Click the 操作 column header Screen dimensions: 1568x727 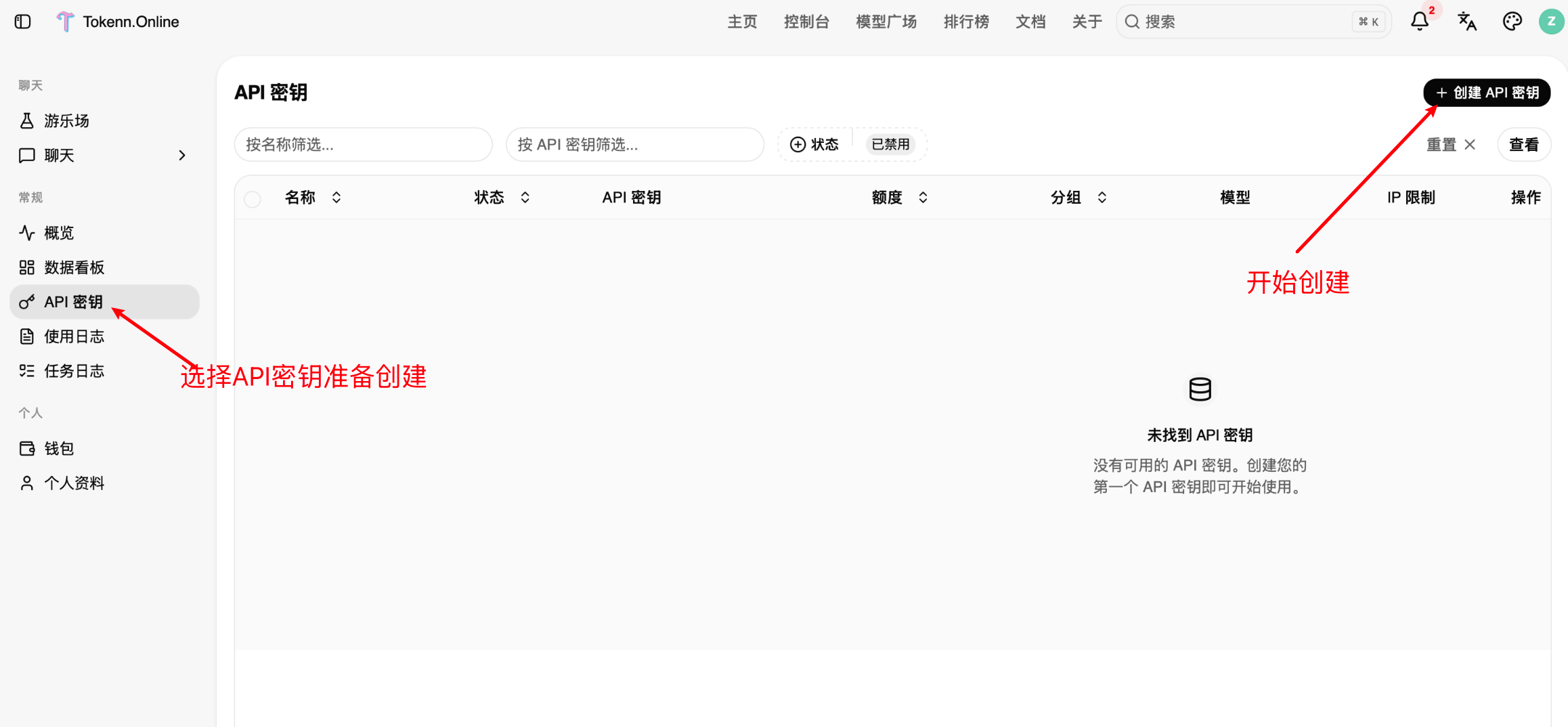click(1525, 197)
